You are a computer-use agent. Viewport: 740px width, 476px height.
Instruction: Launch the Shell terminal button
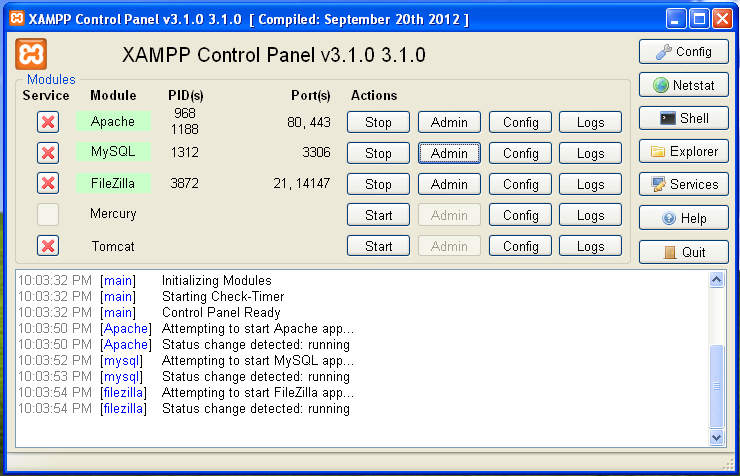pos(683,118)
